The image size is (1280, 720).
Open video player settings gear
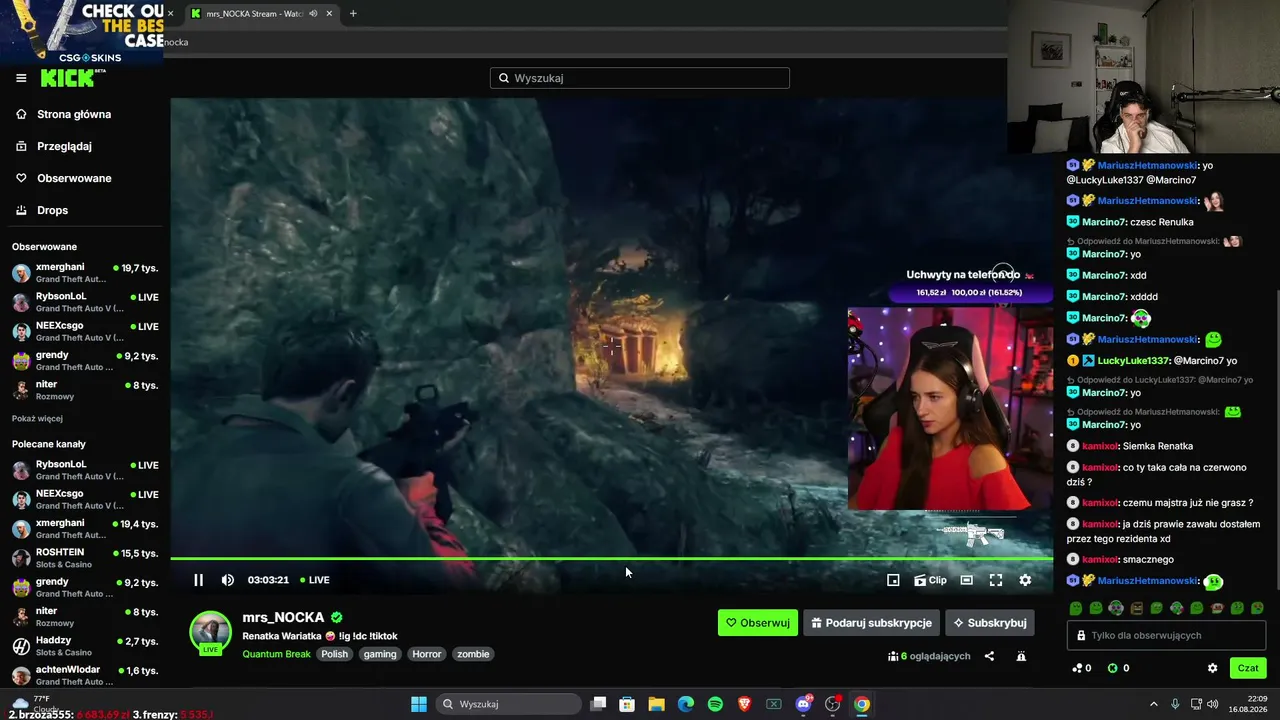pos(1025,580)
